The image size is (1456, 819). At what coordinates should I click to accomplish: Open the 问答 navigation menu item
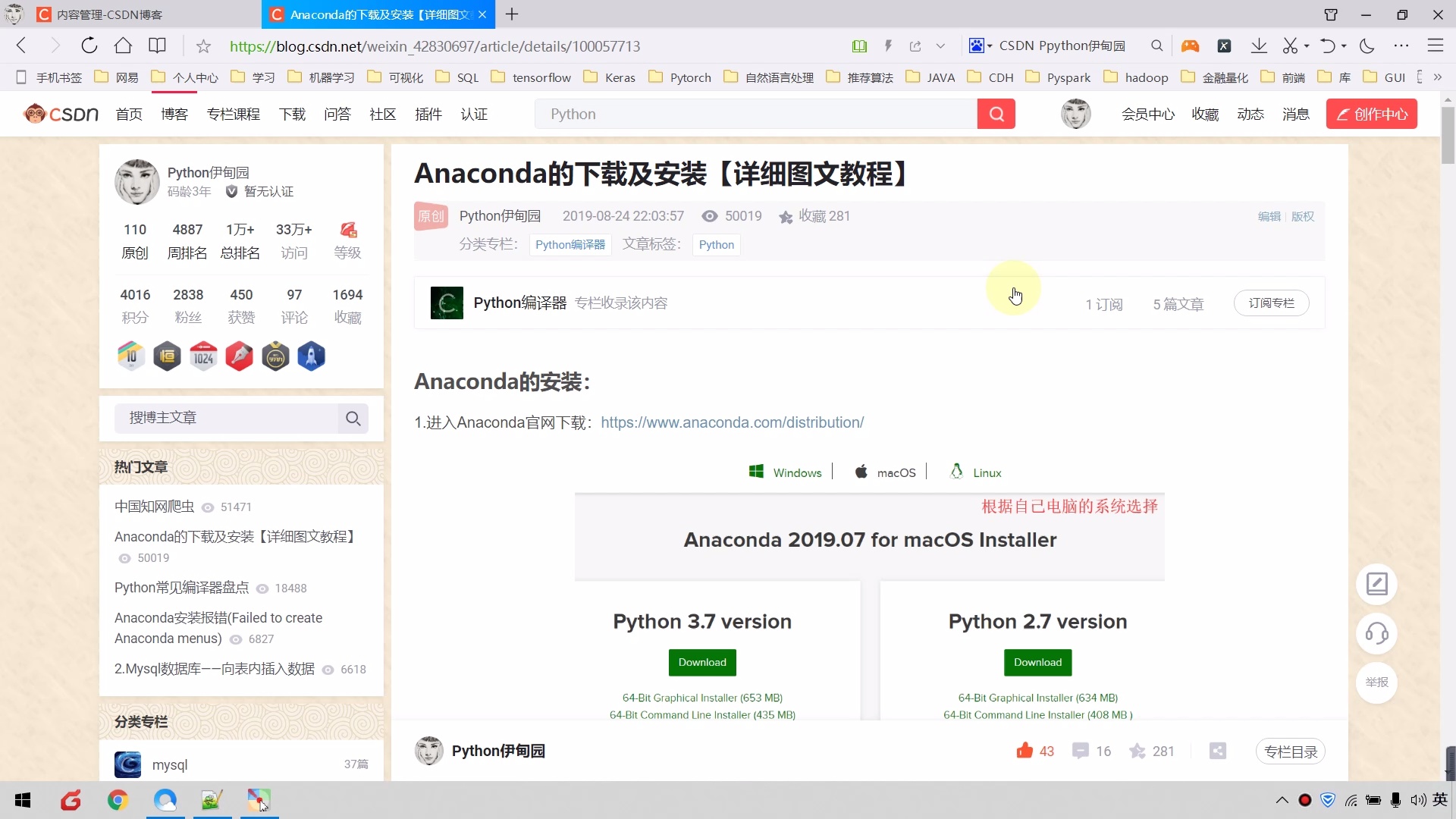coord(337,114)
